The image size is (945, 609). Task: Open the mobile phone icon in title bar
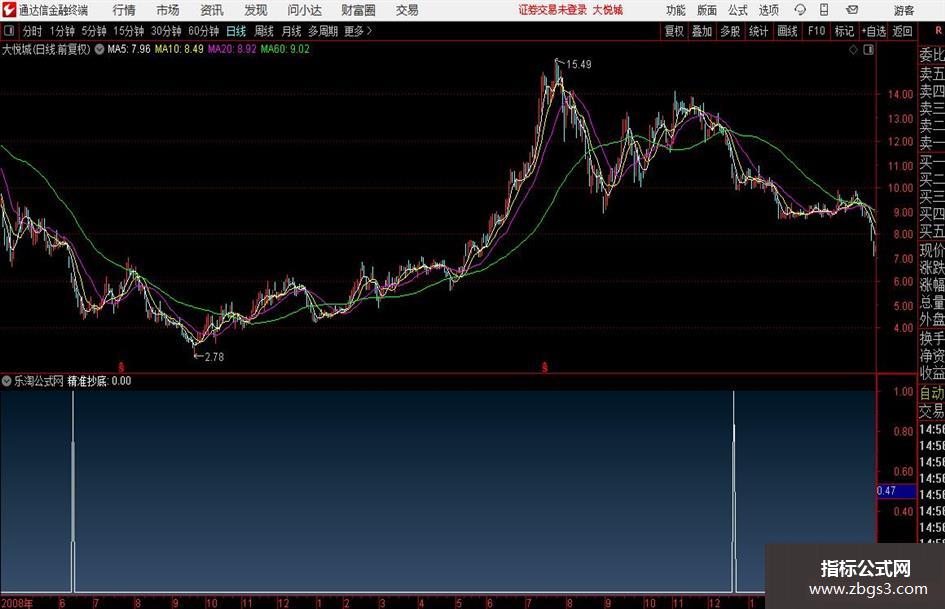pyautogui.click(x=824, y=10)
